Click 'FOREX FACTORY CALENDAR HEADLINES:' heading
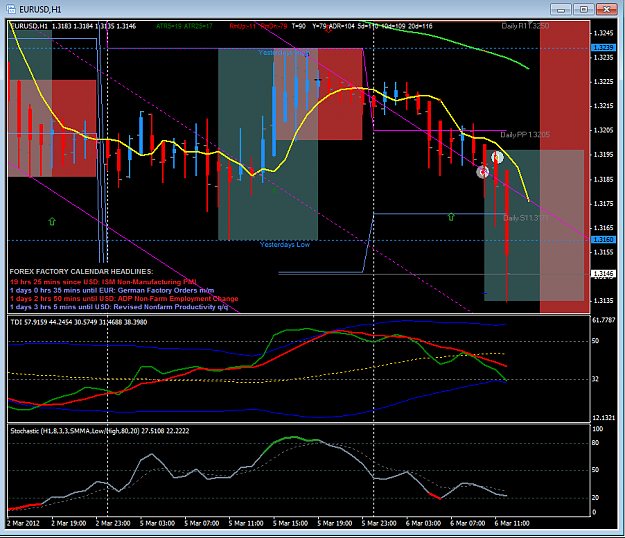 [81, 271]
